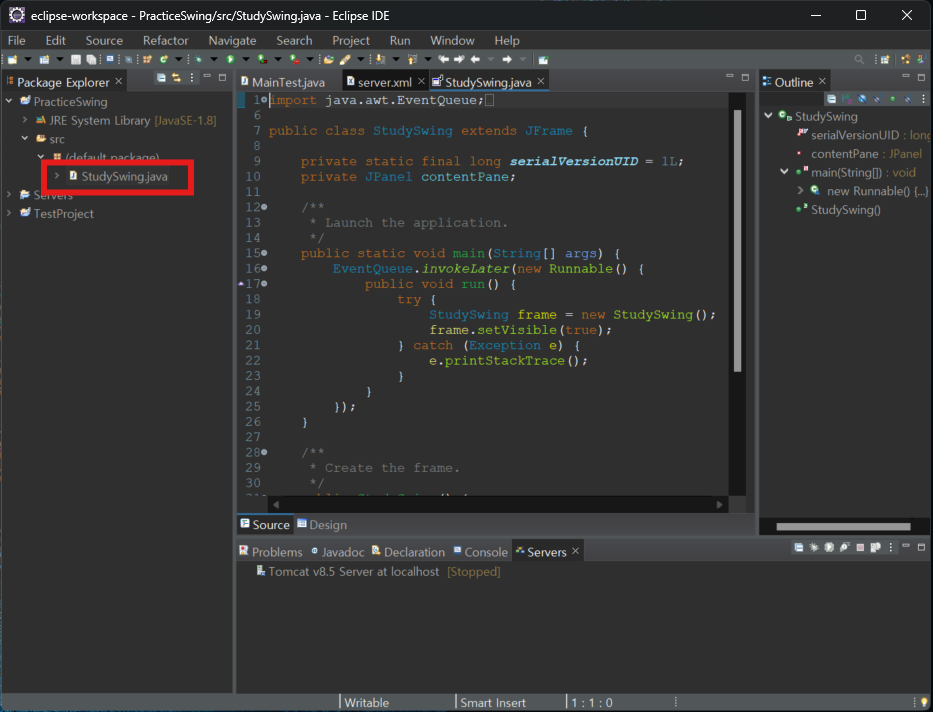Switch to the Java perspective icon
The width and height of the screenshot is (933, 712).
921,59
